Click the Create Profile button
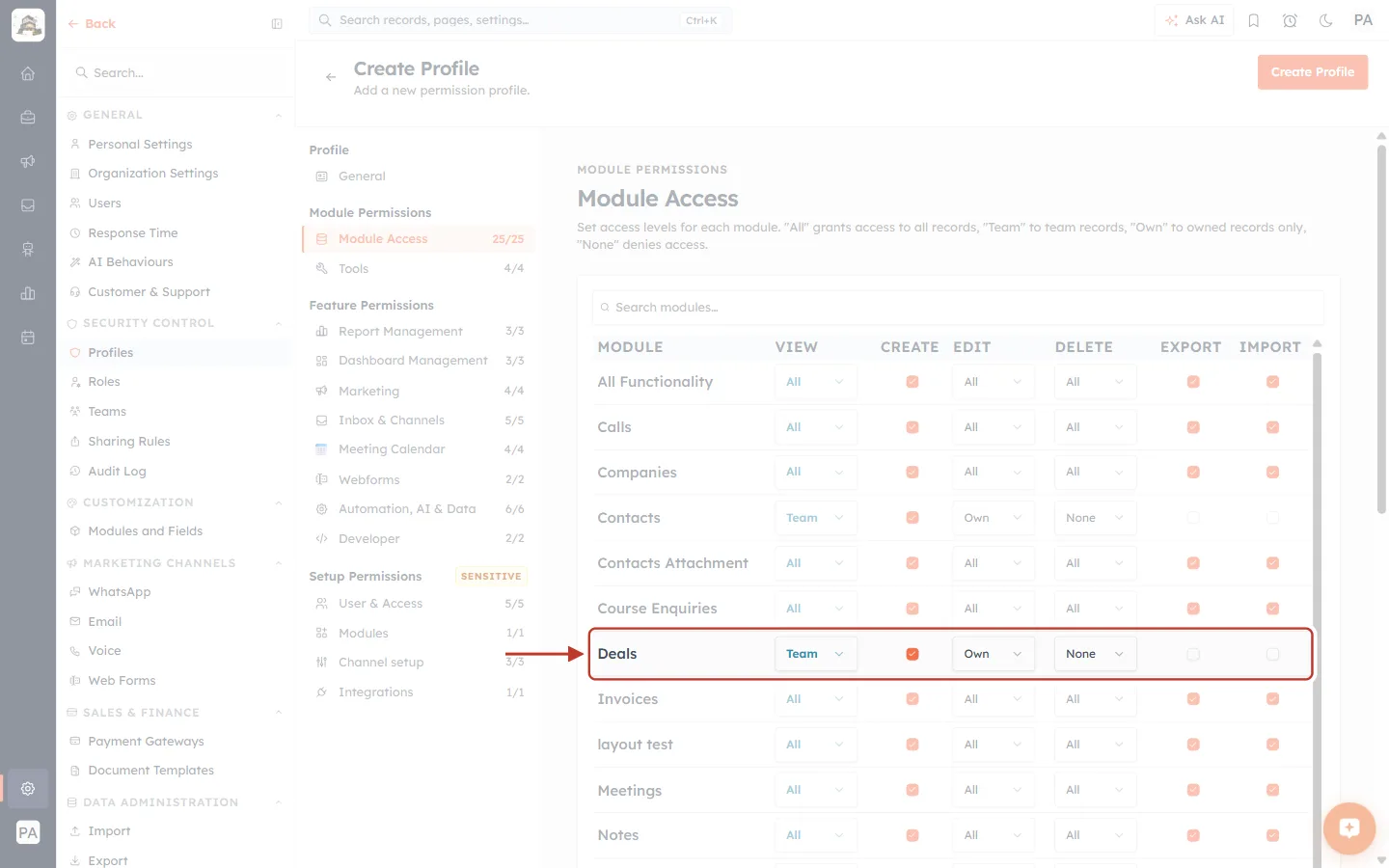 point(1313,72)
